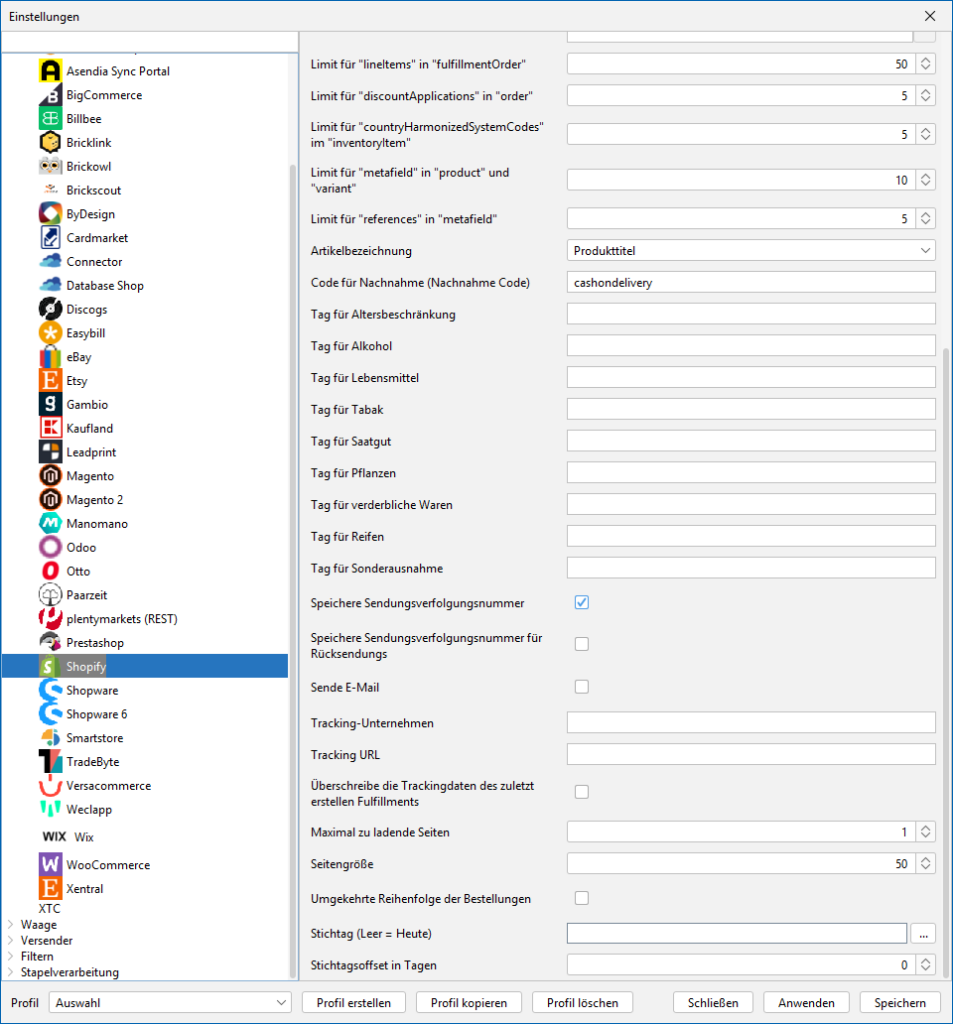953x1024 pixels.
Task: Click the Profil erstellen button
Action: [x=353, y=1002]
